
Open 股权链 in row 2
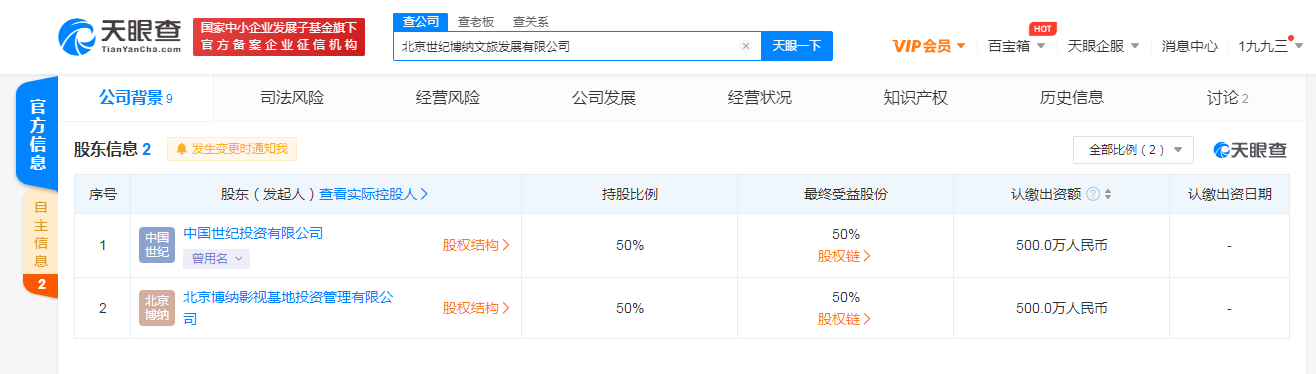[x=844, y=319]
